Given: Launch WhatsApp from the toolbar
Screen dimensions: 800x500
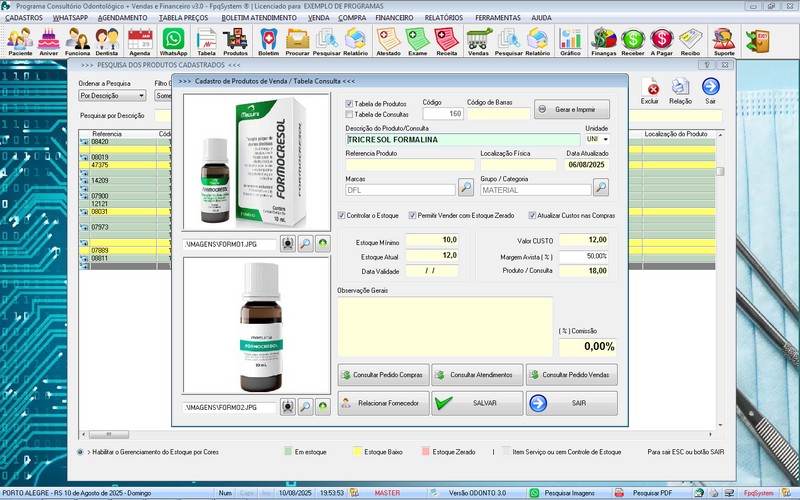Looking at the screenshot, I should pyautogui.click(x=174, y=41).
